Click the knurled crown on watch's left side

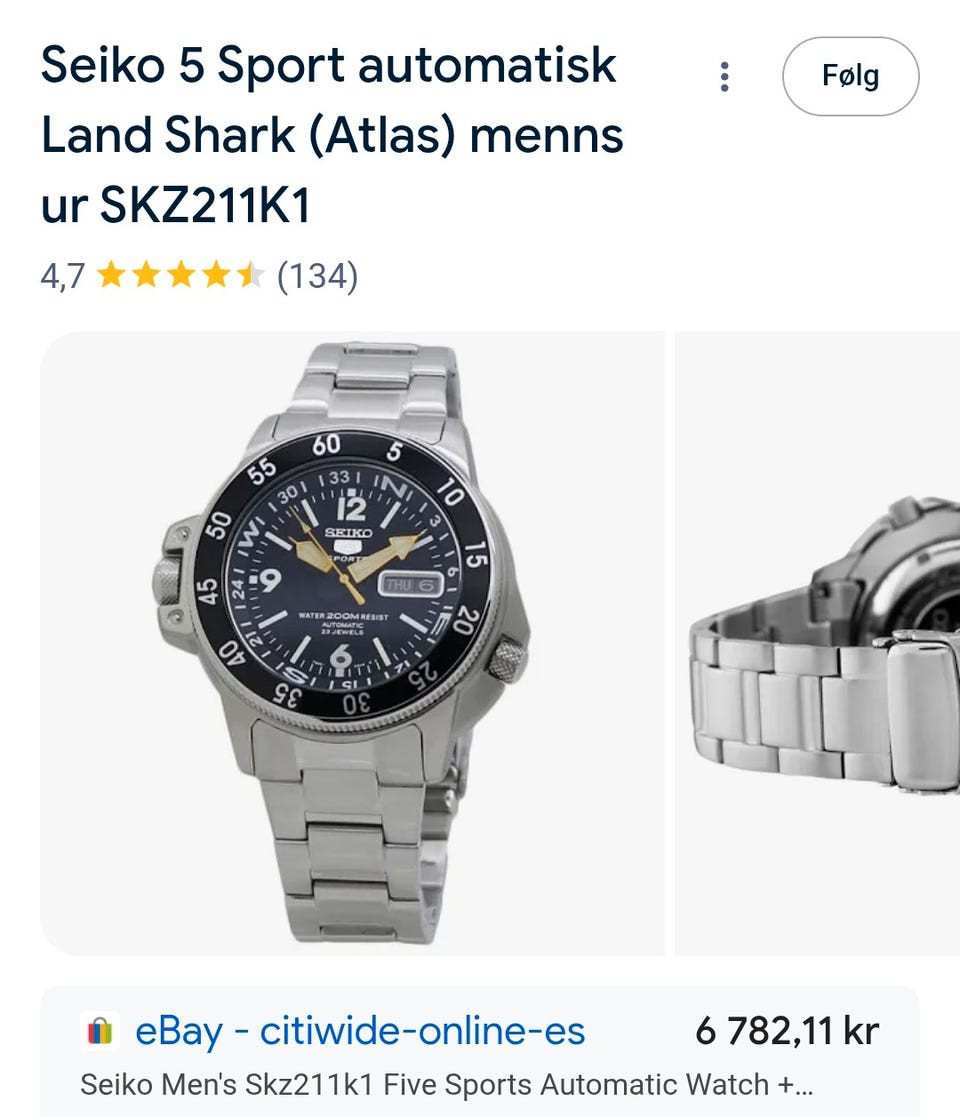point(168,579)
